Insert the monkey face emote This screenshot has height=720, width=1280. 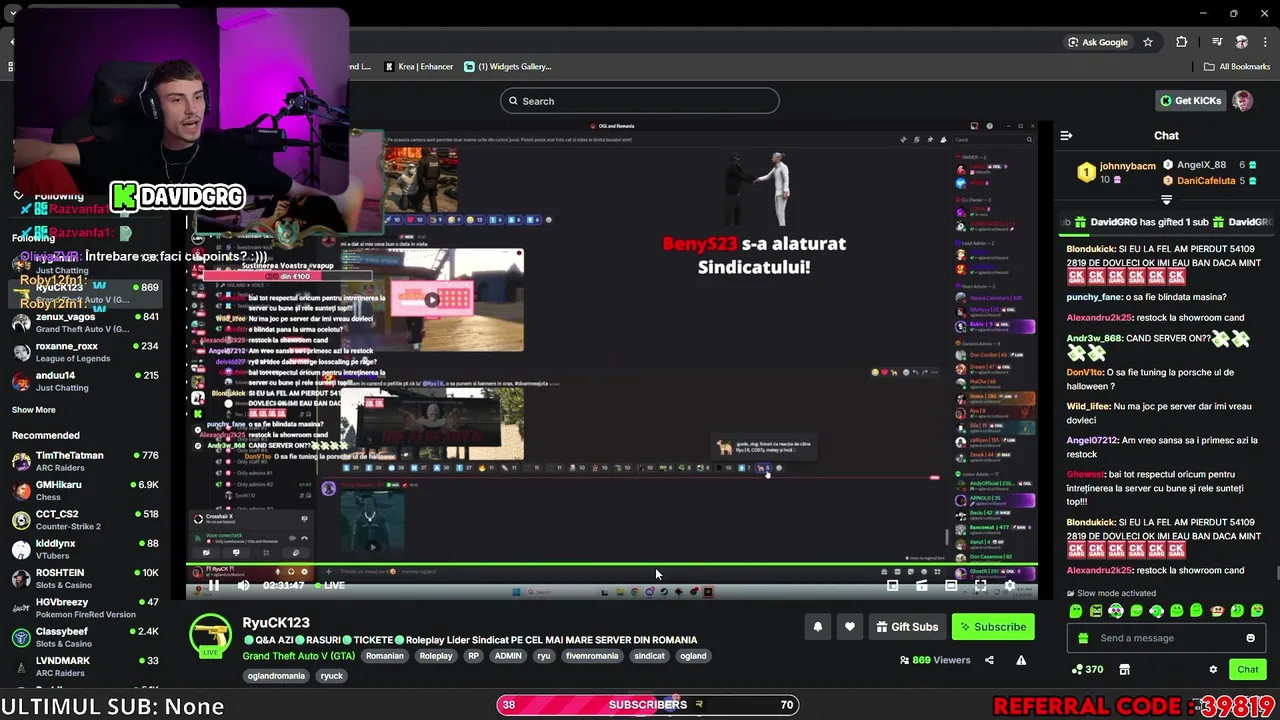[x=1217, y=611]
